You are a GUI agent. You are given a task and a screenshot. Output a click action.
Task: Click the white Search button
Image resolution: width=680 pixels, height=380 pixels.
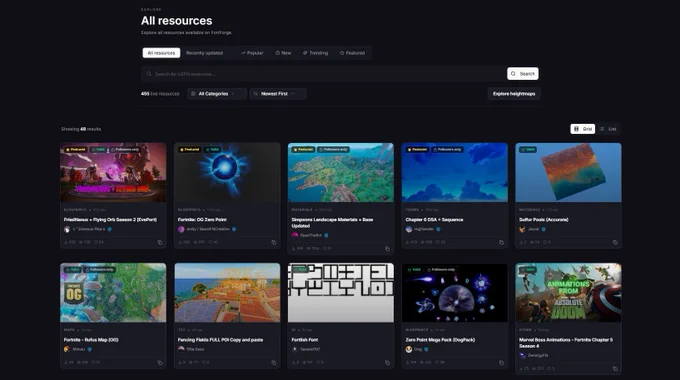[523, 74]
